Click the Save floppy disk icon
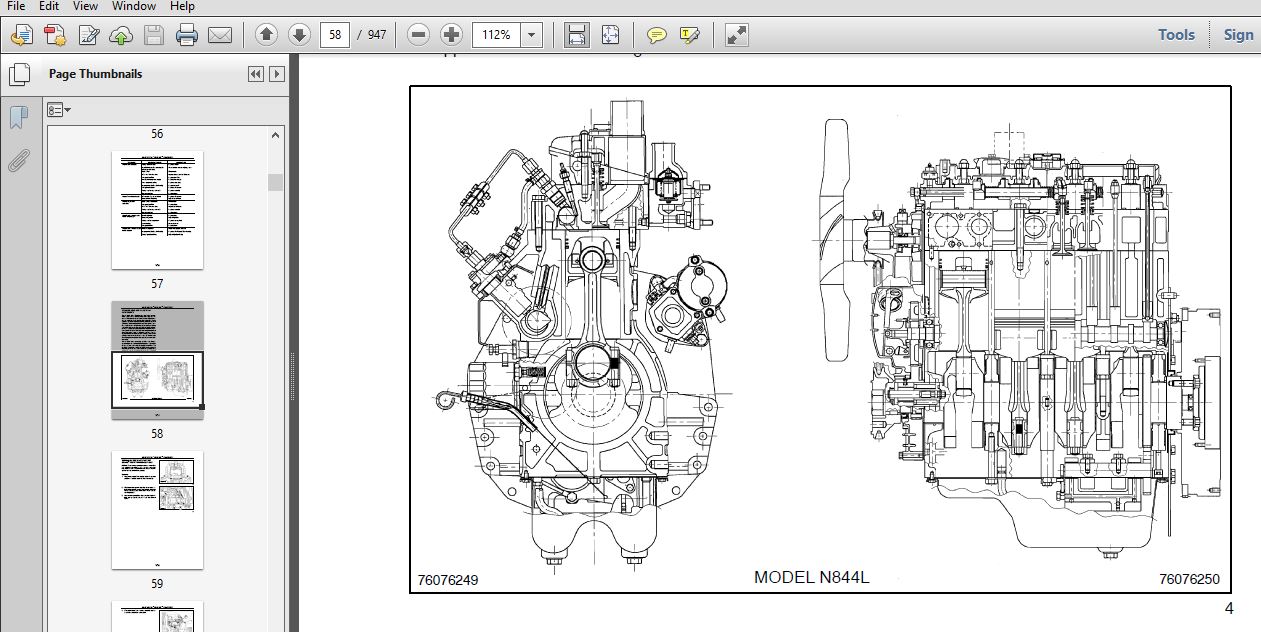The image size is (1261, 632). tap(153, 36)
